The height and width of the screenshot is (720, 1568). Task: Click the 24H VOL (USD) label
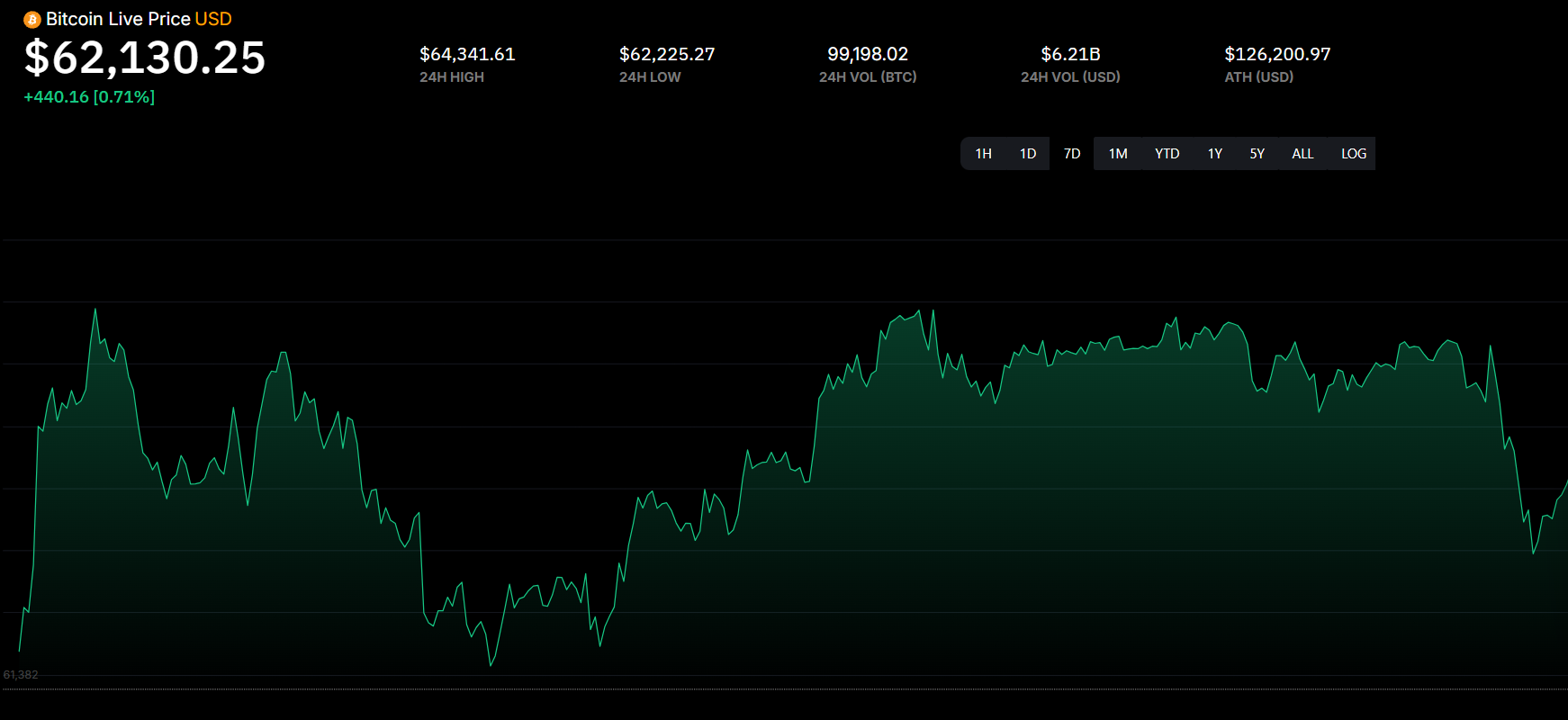pyautogui.click(x=1070, y=77)
